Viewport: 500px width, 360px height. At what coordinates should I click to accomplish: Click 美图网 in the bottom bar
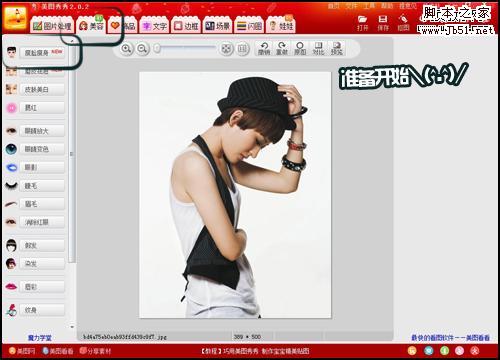(22, 351)
